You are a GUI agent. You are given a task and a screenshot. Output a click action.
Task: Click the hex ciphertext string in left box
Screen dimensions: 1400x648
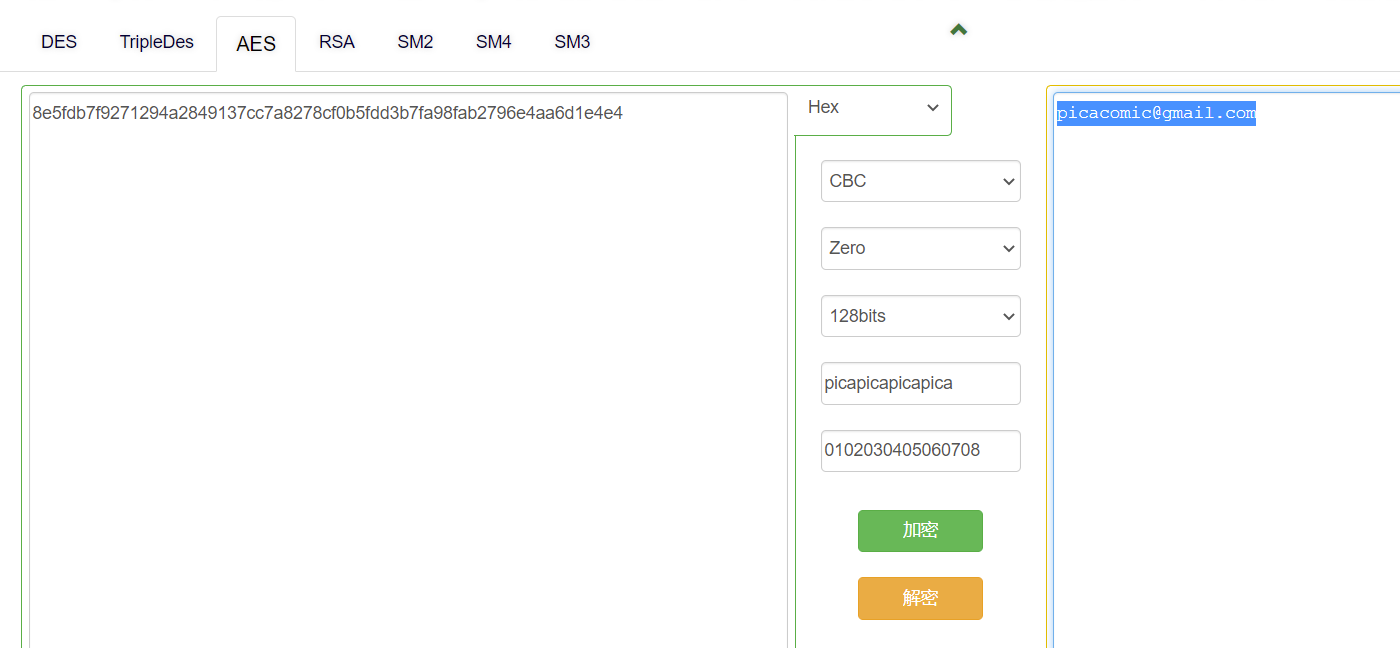[x=327, y=113]
